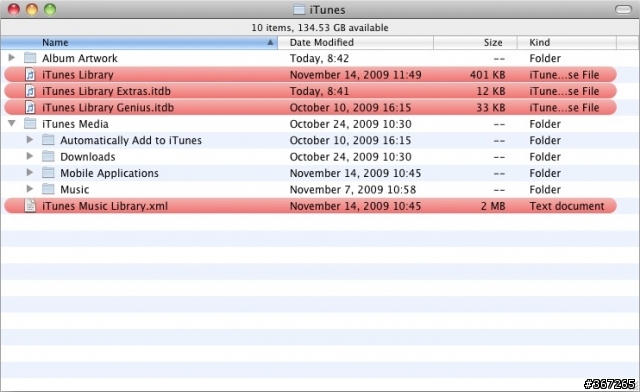Viewport: 640px width, 392px height.
Task: Click the 33 KB size value
Action: click(x=491, y=107)
